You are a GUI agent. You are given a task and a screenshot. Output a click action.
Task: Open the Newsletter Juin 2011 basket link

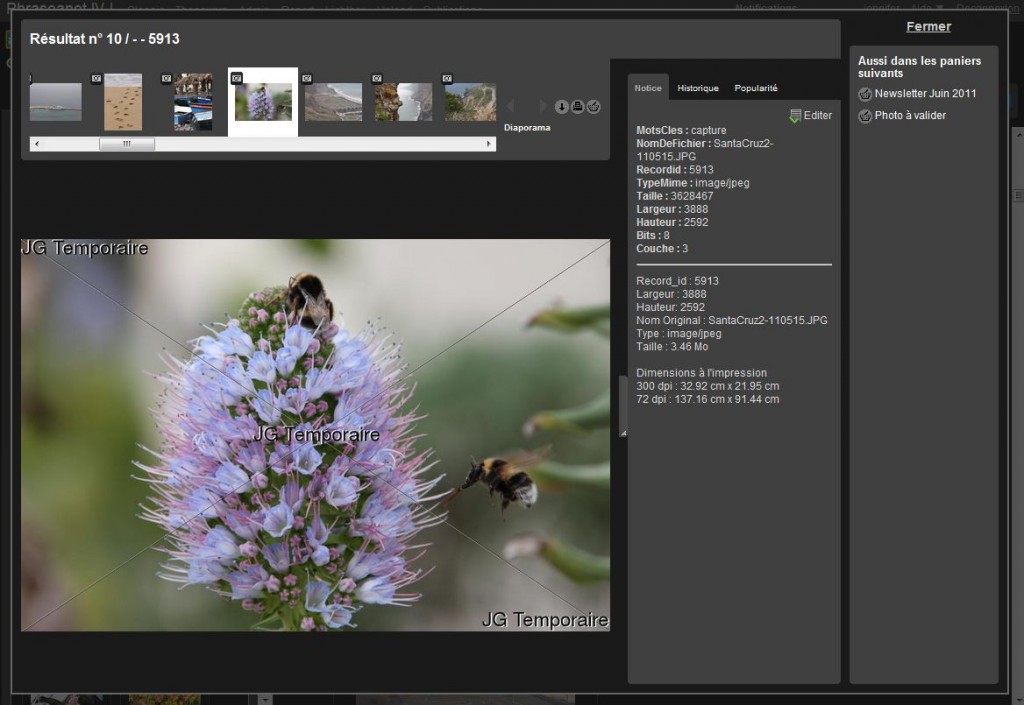925,94
